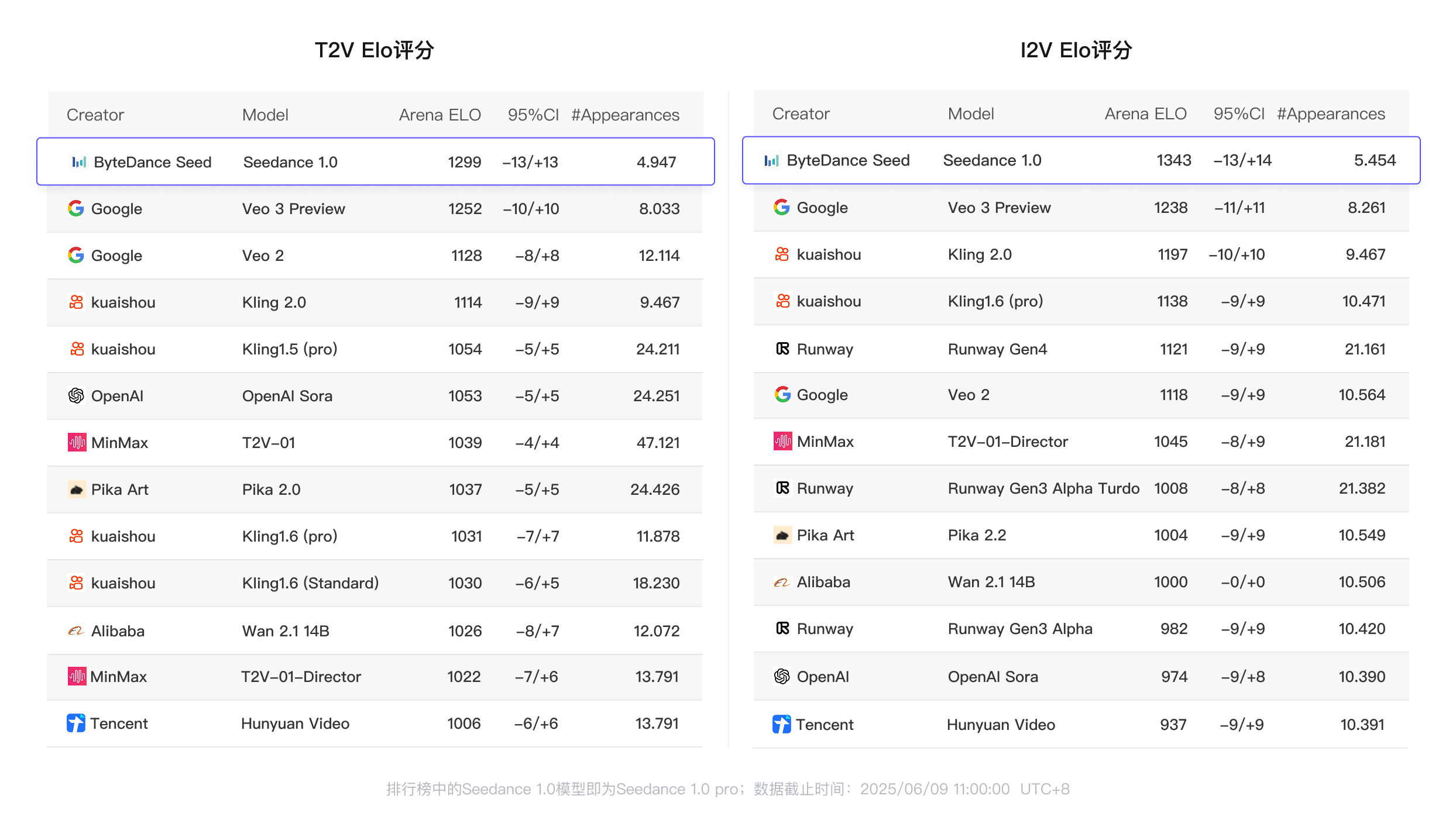This screenshot has height=820, width=1456.
Task: Click kuaishou icon in I2V Kling1.6 (pro) row
Action: click(x=782, y=301)
